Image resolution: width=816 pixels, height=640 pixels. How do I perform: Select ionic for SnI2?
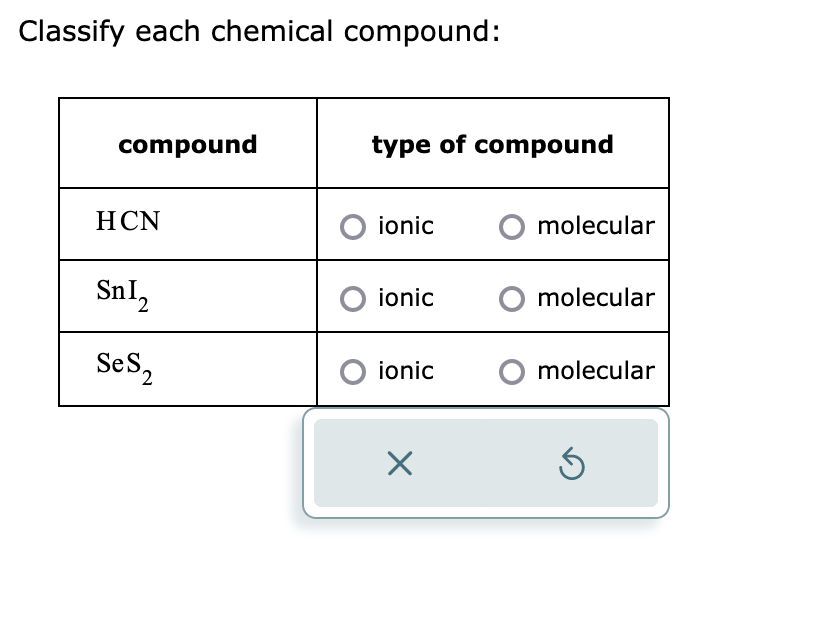[353, 299]
